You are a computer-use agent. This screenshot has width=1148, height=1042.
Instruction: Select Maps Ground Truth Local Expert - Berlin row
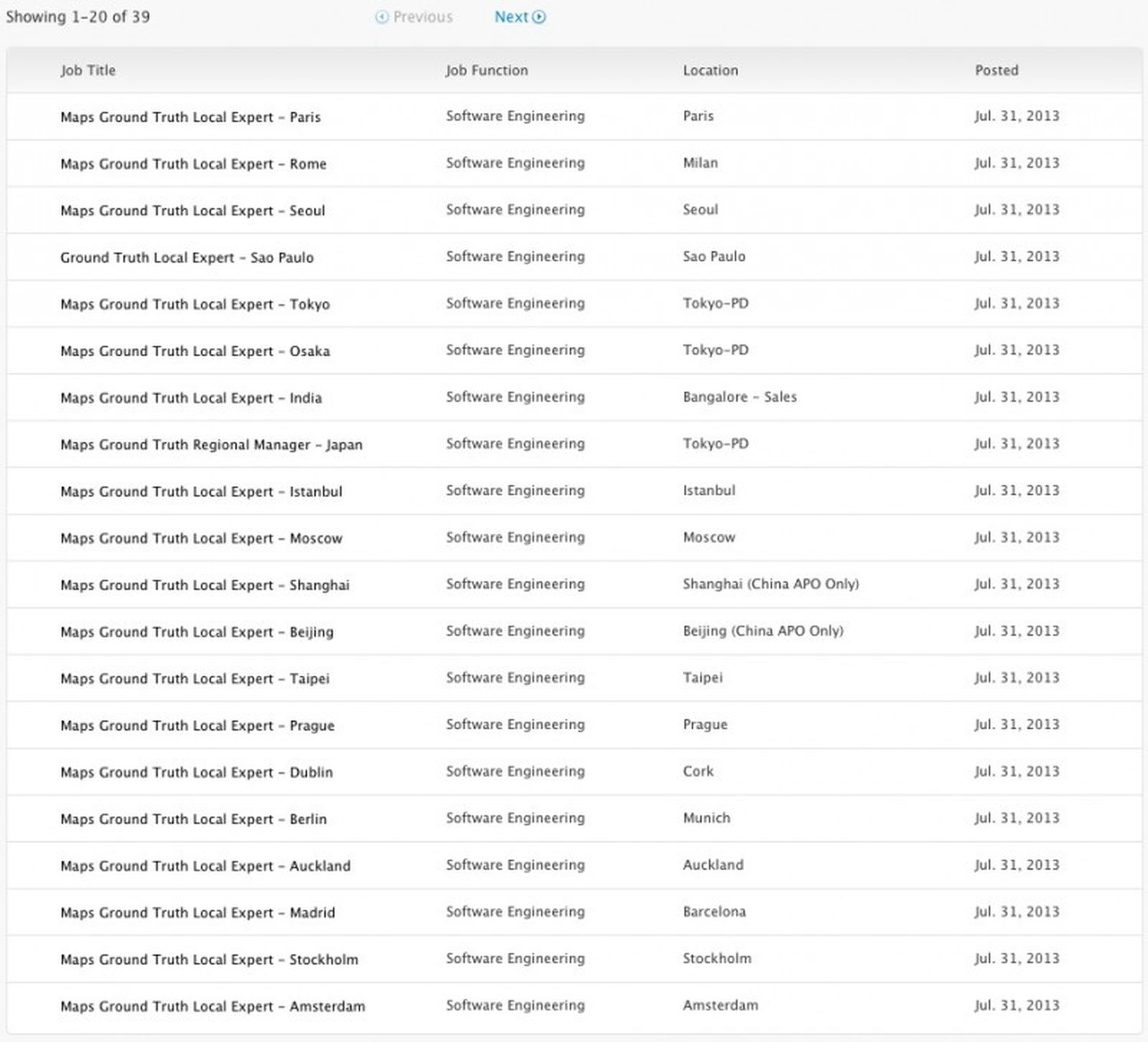192,819
